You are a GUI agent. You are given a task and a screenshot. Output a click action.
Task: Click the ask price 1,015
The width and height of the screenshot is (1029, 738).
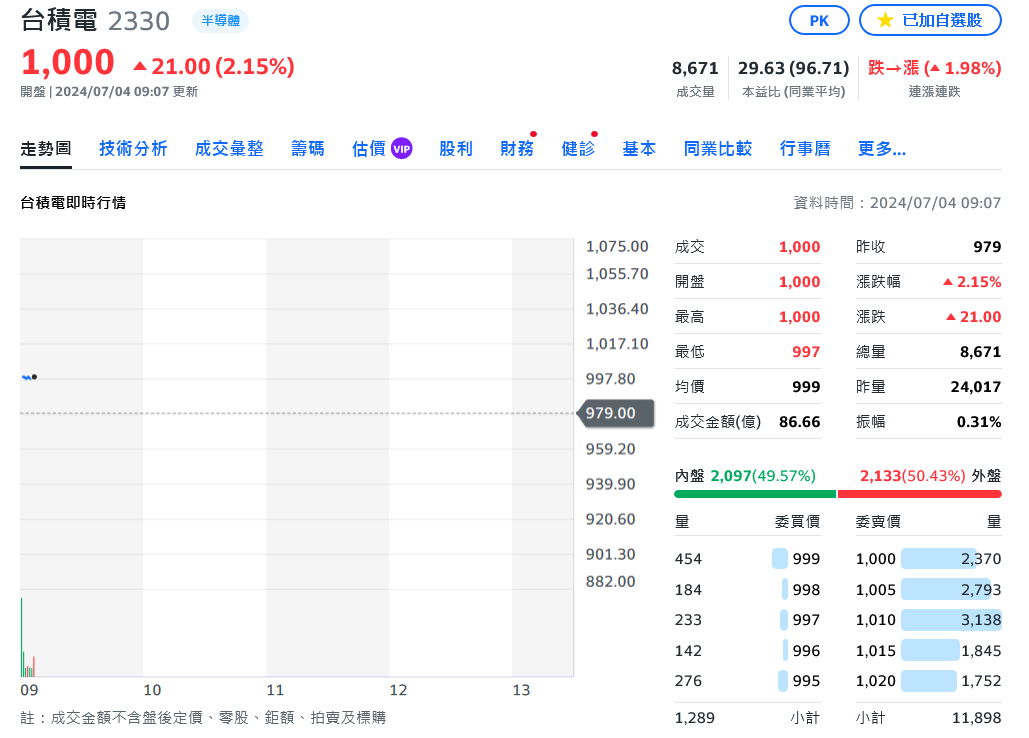point(875,651)
